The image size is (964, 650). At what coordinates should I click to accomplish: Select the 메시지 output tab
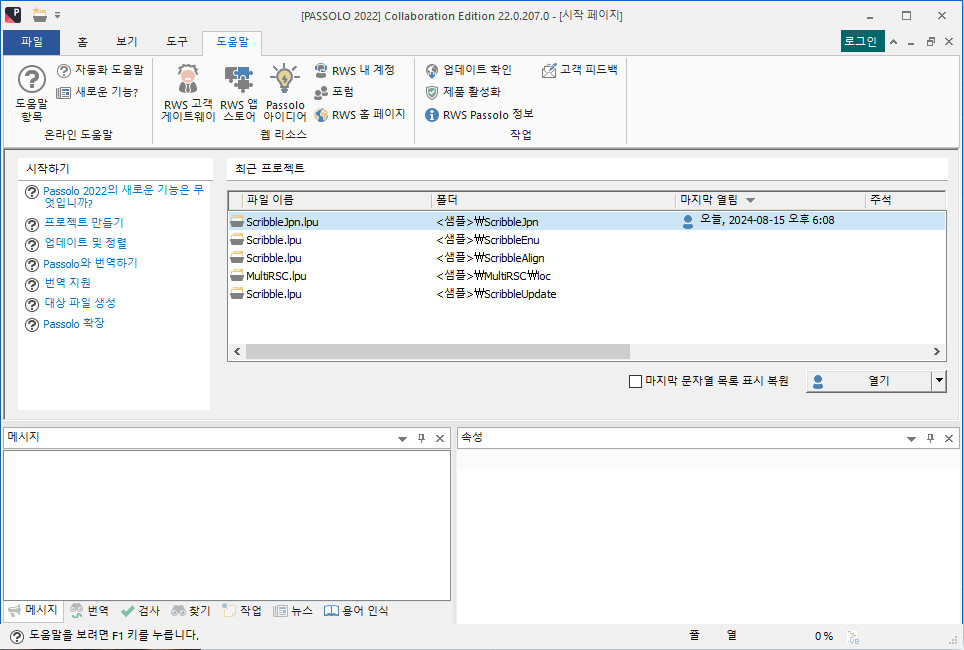tap(33, 610)
